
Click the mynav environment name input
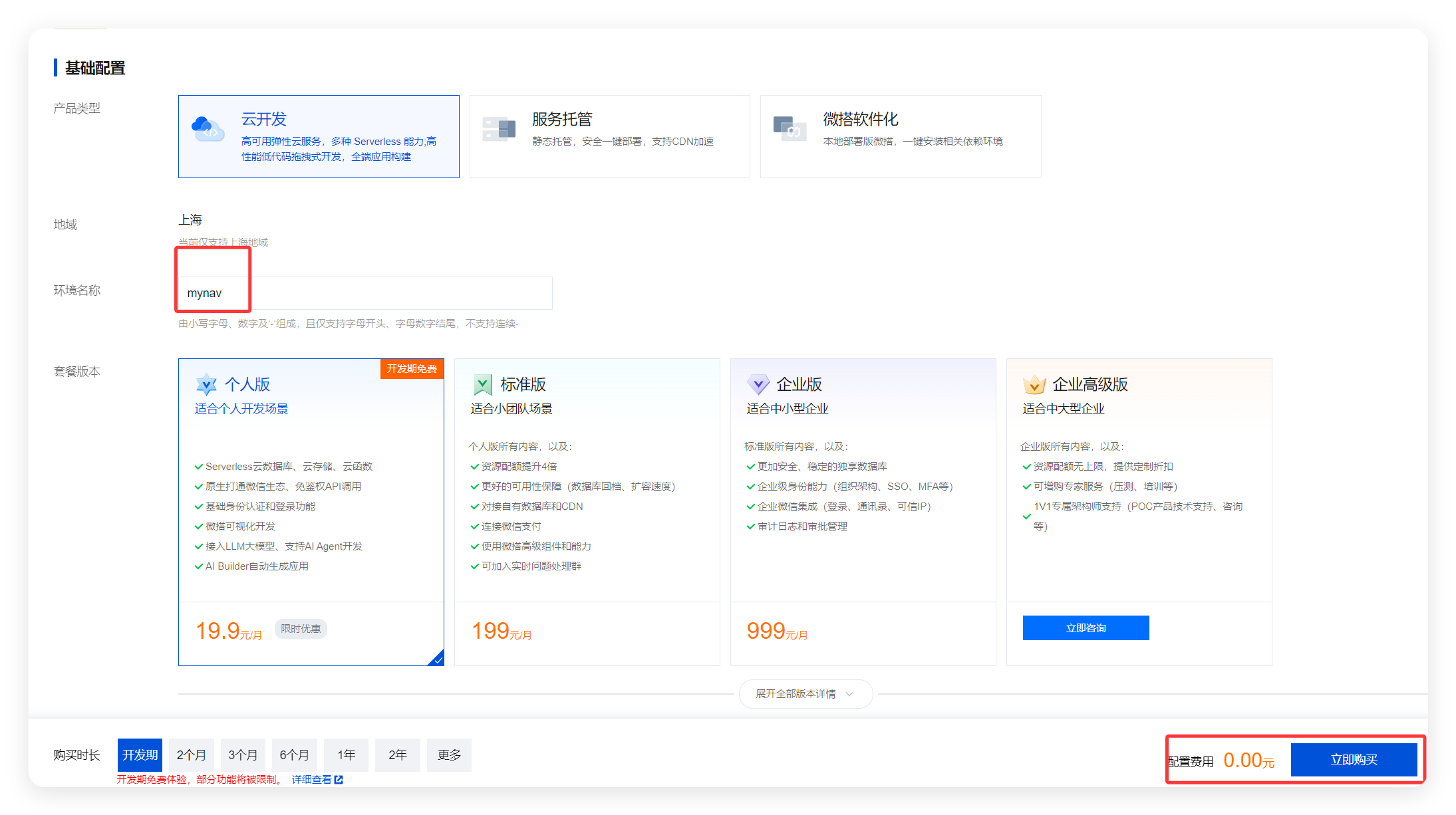point(364,292)
